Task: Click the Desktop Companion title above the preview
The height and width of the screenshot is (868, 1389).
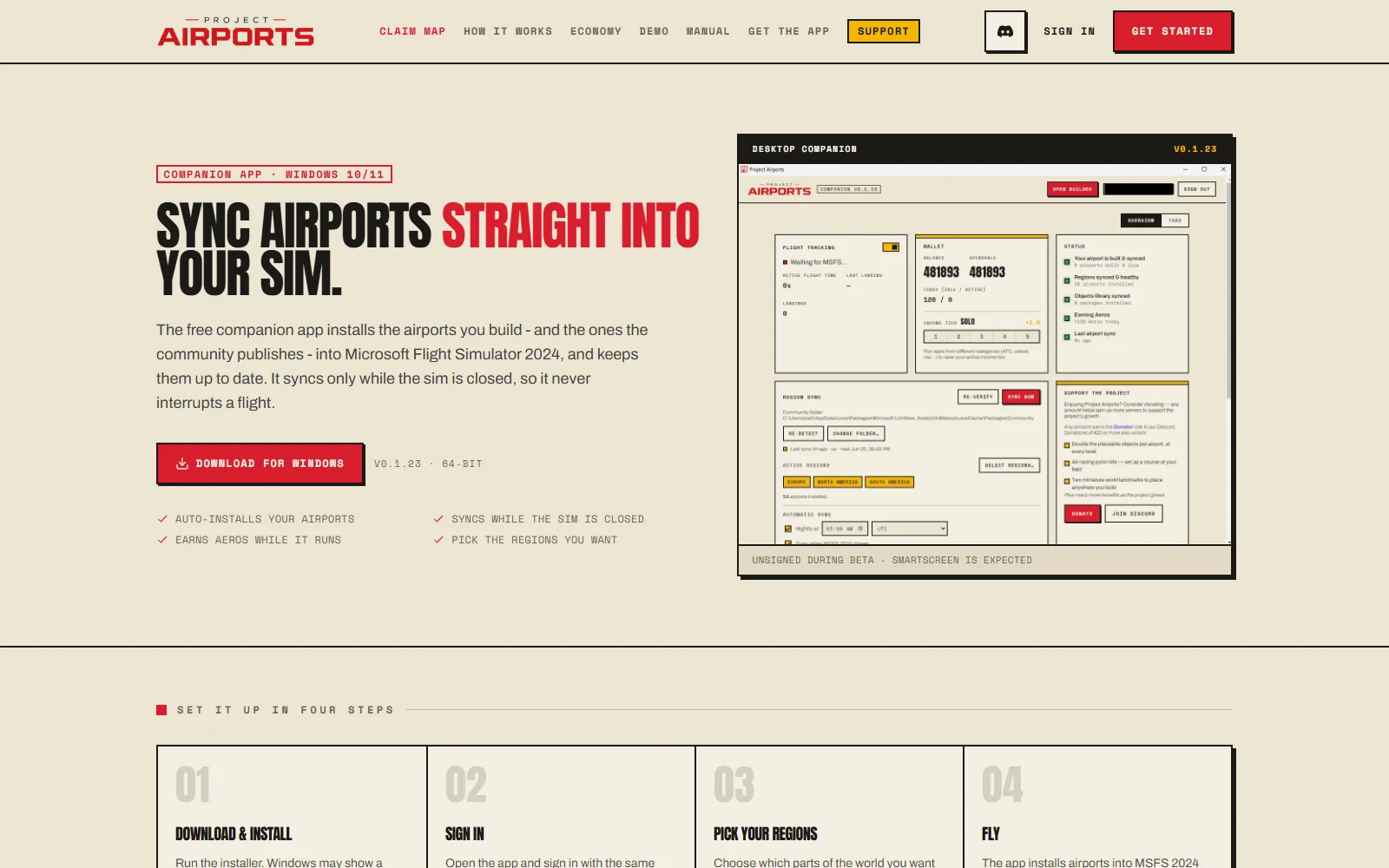Action: (804, 149)
